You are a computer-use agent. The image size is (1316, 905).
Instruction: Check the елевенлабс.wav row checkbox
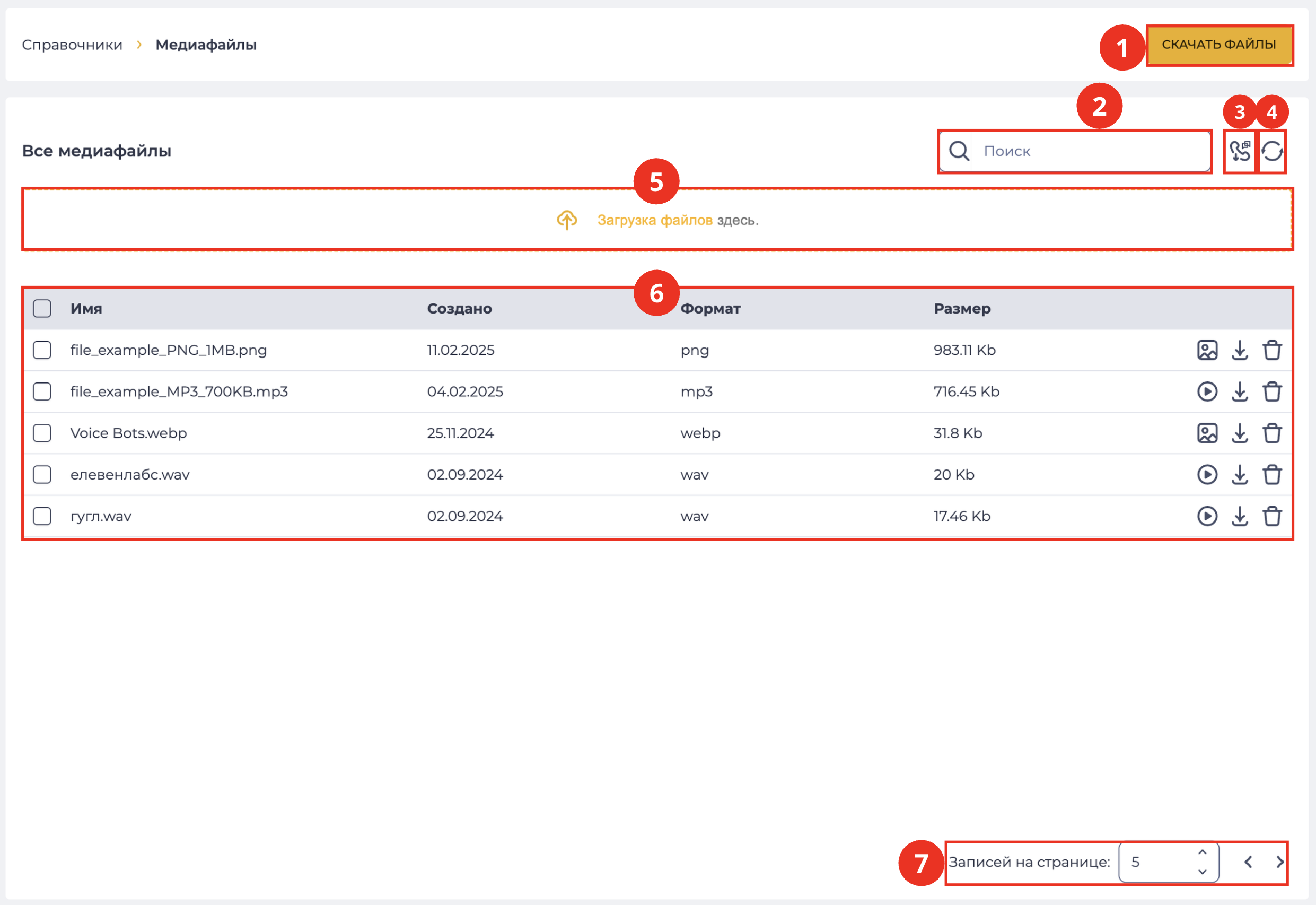click(42, 475)
